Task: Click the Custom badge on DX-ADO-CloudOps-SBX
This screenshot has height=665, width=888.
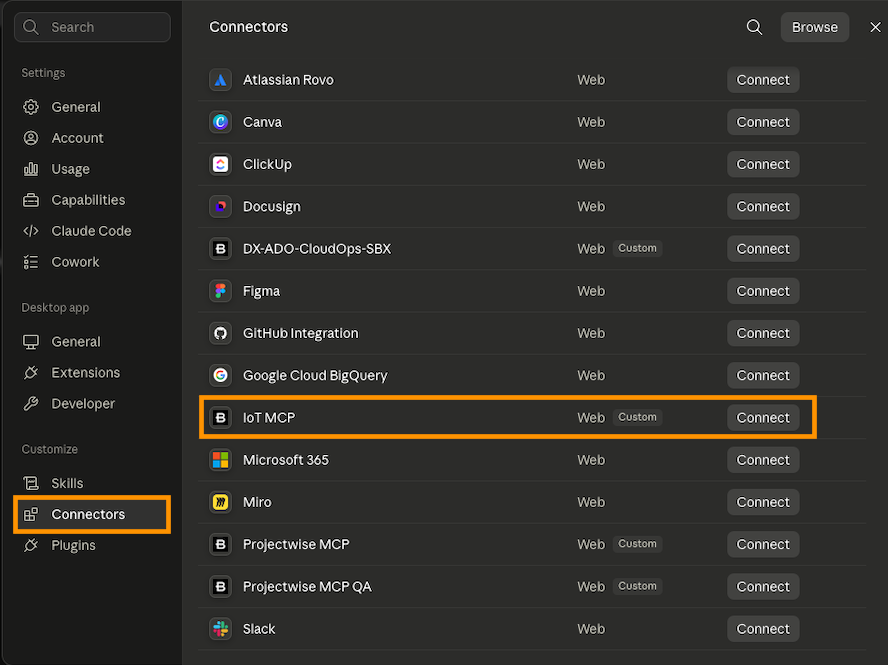Action: coord(637,249)
